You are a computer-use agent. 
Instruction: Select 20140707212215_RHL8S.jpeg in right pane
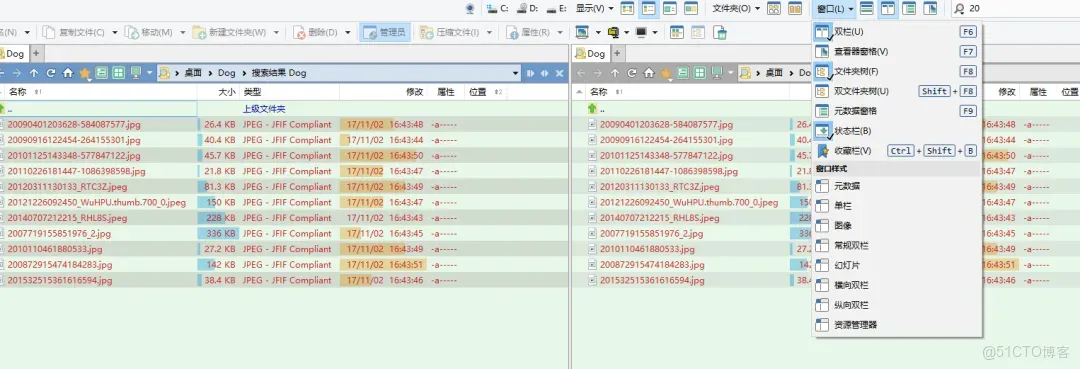click(660, 218)
